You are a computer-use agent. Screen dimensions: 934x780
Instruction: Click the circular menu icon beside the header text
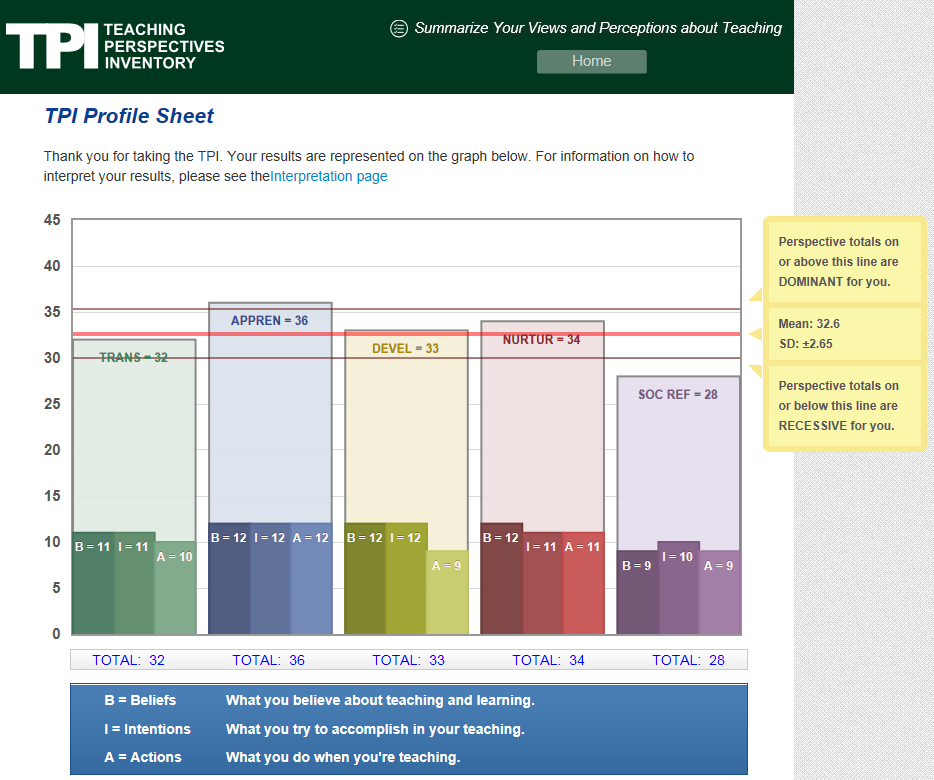point(399,28)
